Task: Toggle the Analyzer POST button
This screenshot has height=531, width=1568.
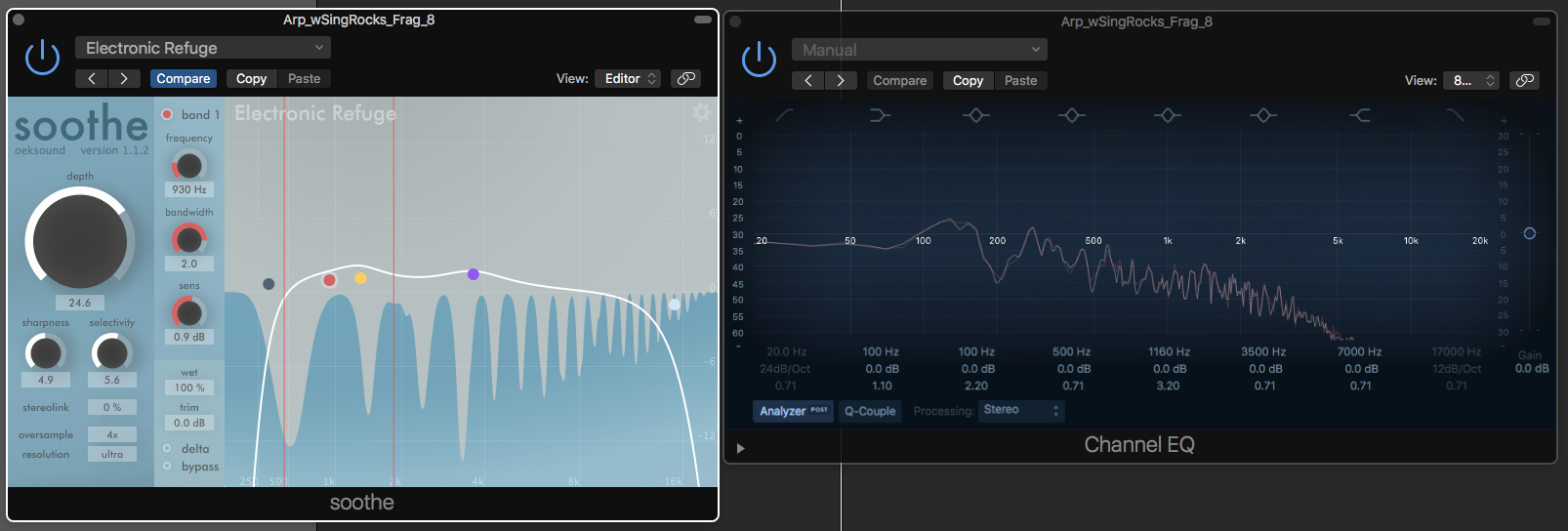Action: tap(794, 411)
